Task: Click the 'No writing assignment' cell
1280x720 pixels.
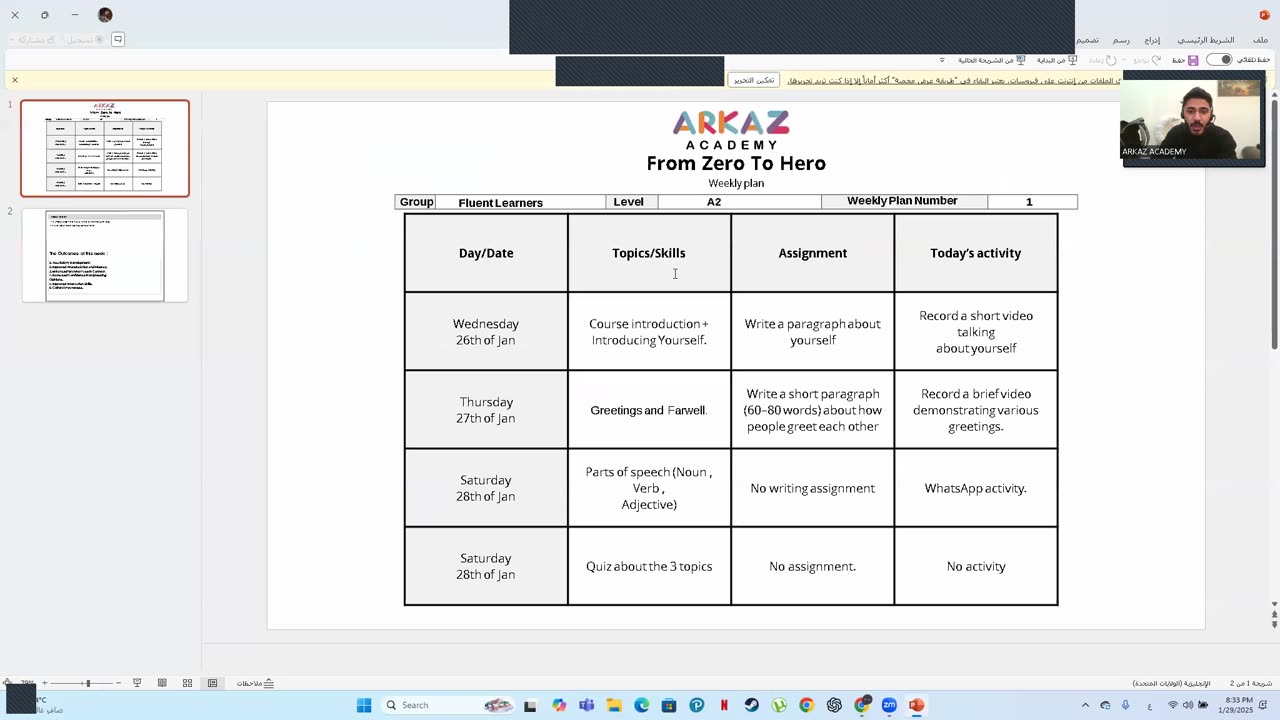Action: (813, 488)
